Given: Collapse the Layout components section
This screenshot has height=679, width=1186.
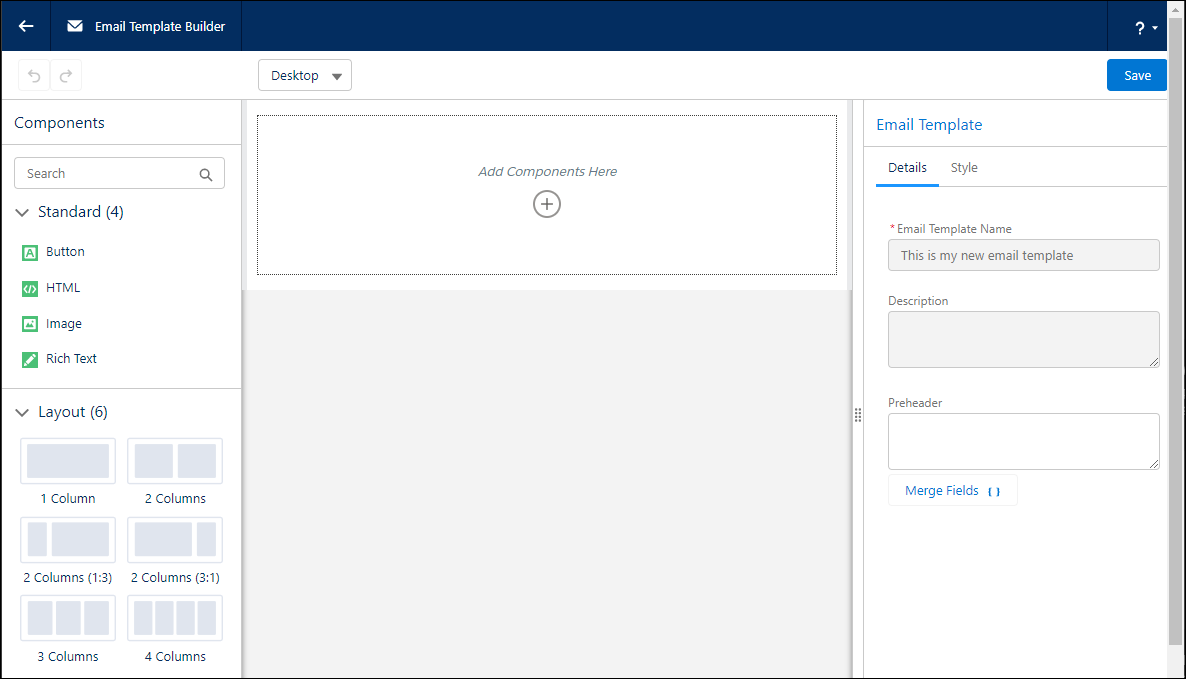Looking at the screenshot, I should [x=22, y=411].
